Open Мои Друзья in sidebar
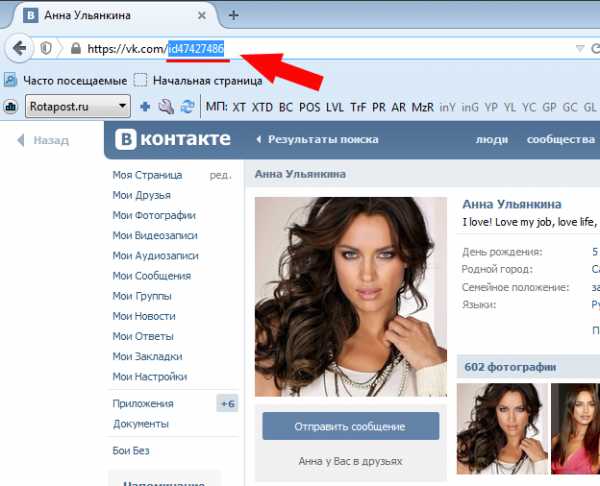Screen dimensions: 600x486 [x=142, y=195]
